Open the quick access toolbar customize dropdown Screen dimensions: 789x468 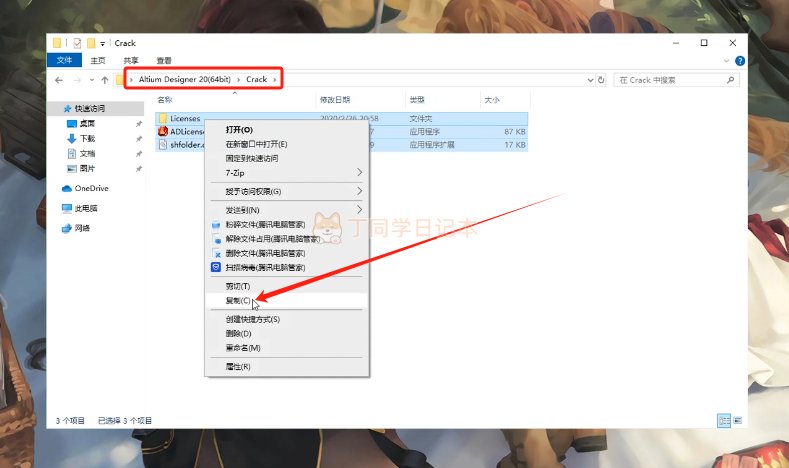[x=103, y=44]
